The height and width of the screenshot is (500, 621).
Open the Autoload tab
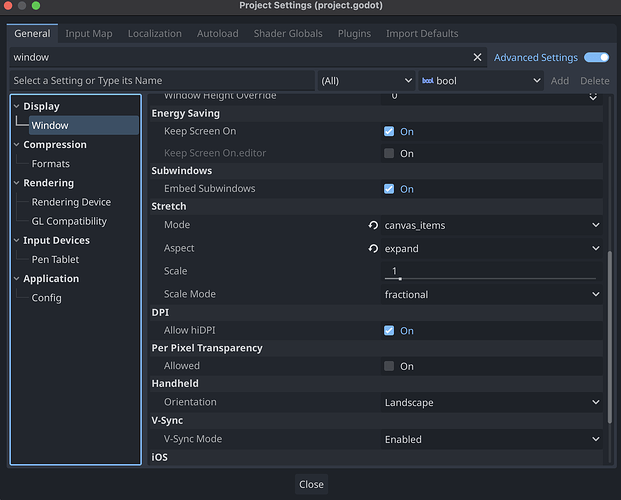217,34
